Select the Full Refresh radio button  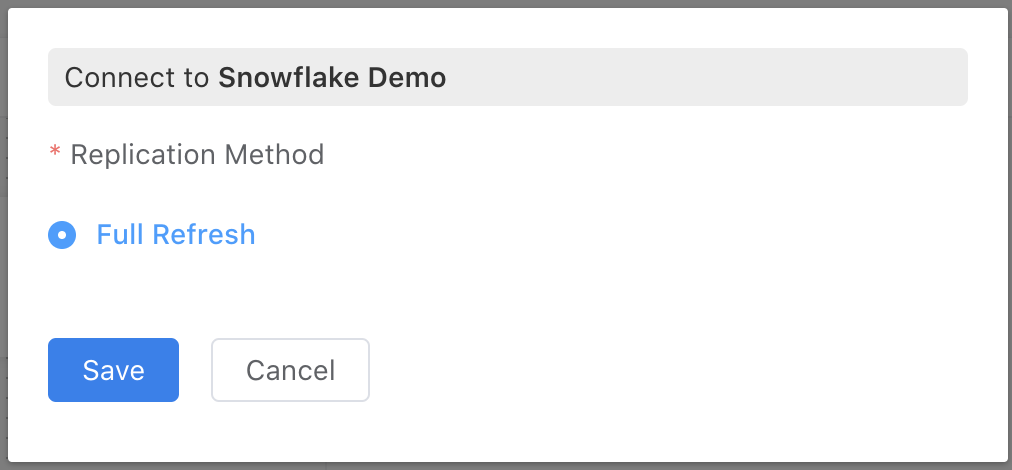coord(62,235)
